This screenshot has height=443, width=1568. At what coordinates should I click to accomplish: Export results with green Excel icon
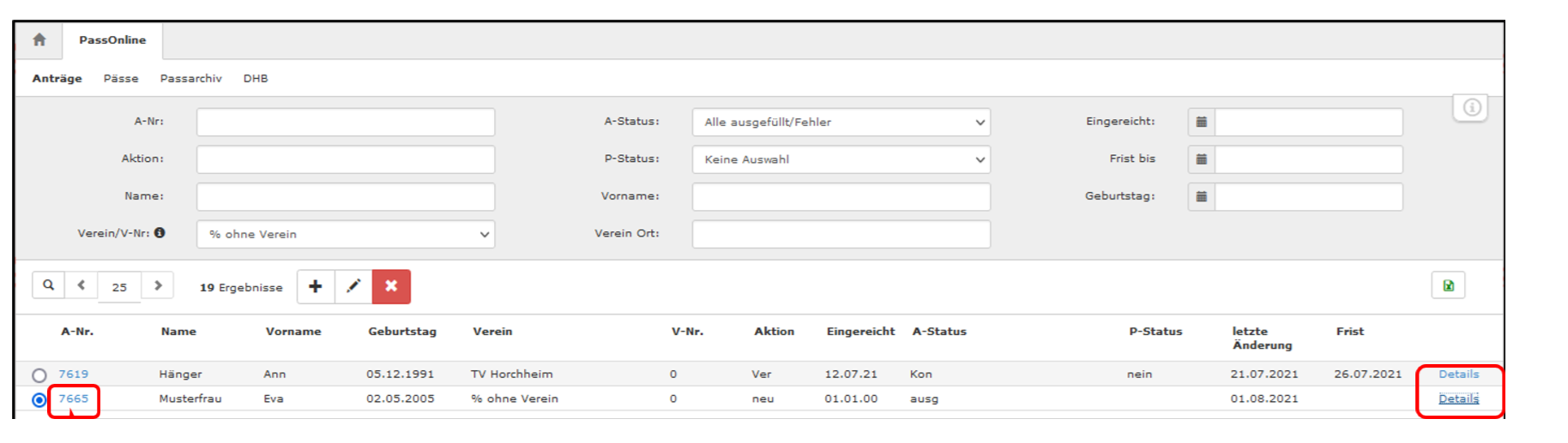coord(1448,285)
